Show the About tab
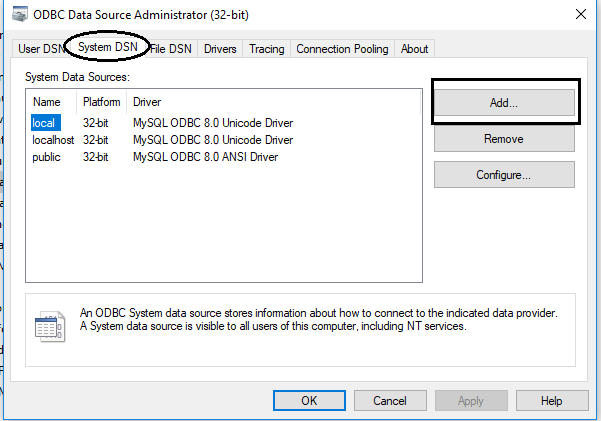Screen dimensions: 601x421 414,49
